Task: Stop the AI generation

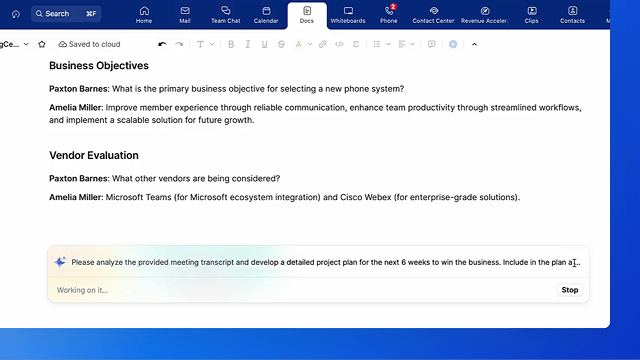Action: coord(570,290)
